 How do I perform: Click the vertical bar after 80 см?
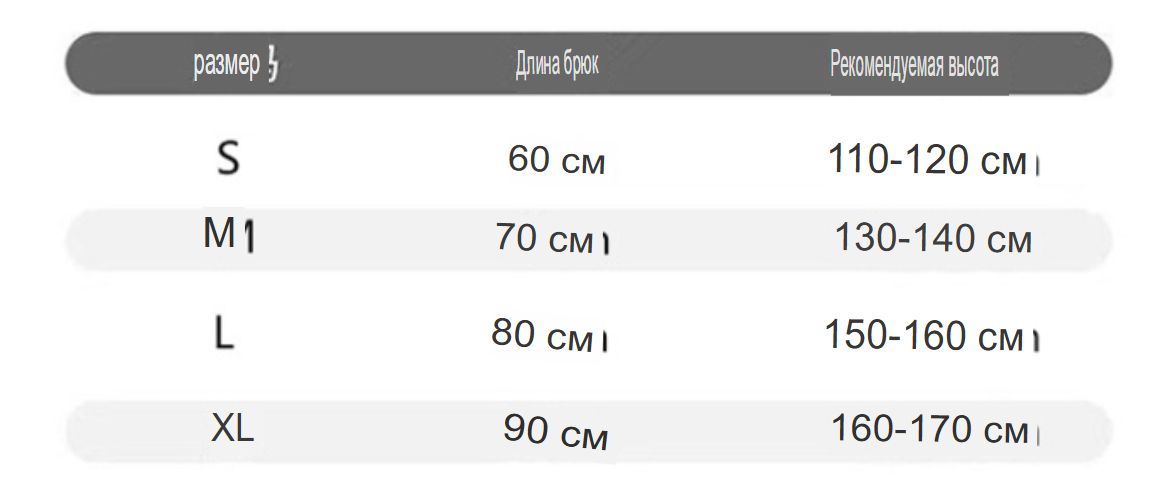(604, 341)
